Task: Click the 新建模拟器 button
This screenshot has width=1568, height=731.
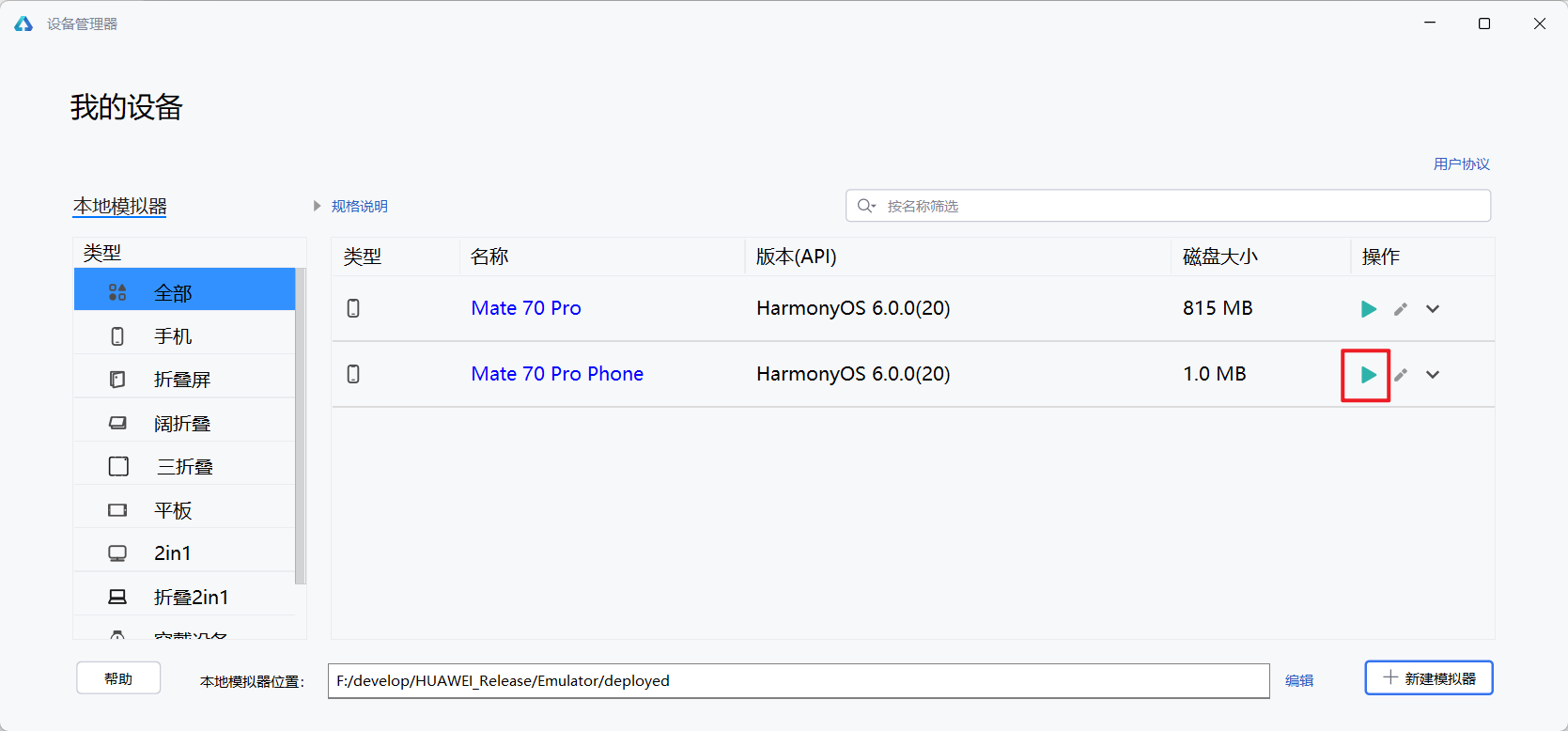Action: (x=1429, y=677)
